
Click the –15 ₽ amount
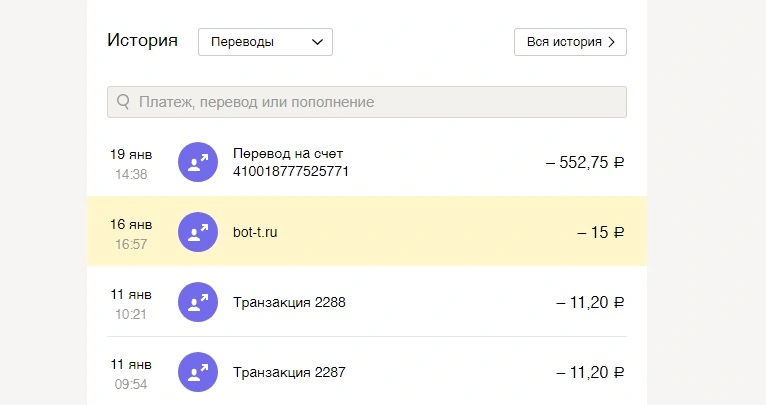click(x=600, y=232)
